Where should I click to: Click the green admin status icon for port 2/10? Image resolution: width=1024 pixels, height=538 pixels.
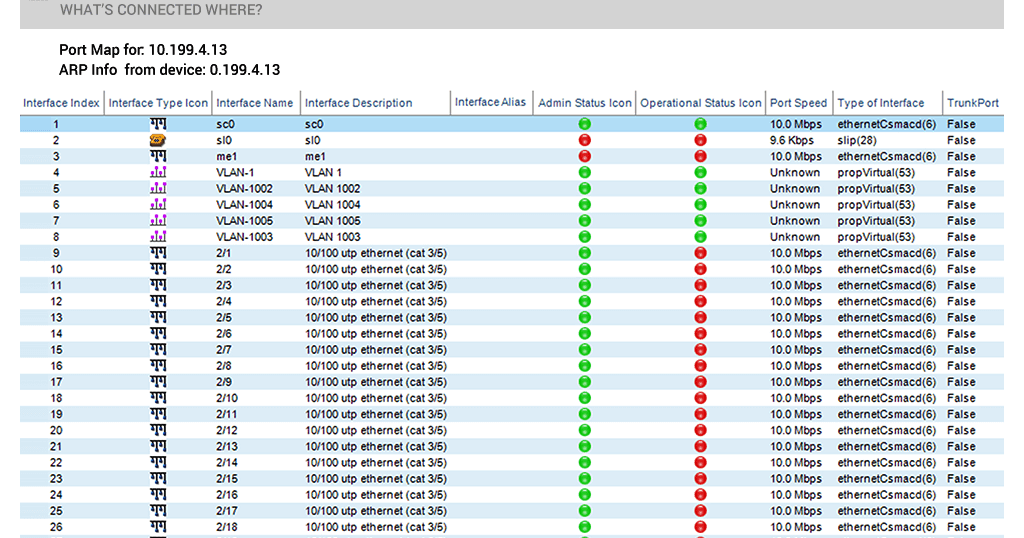tap(584, 398)
